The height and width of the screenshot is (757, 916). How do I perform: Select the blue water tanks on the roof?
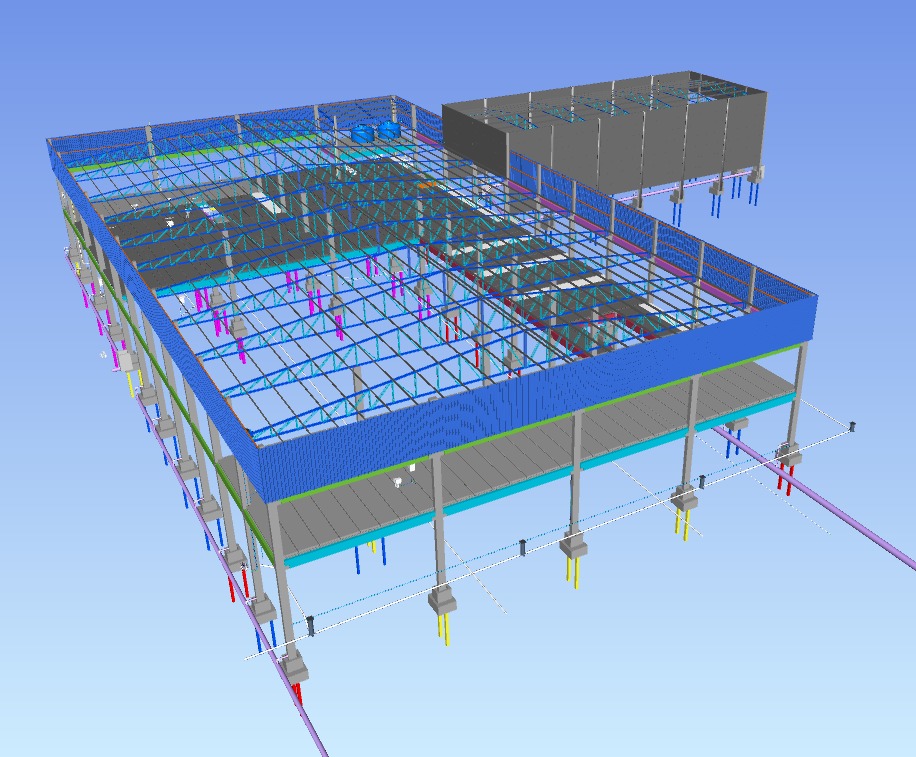point(375,131)
